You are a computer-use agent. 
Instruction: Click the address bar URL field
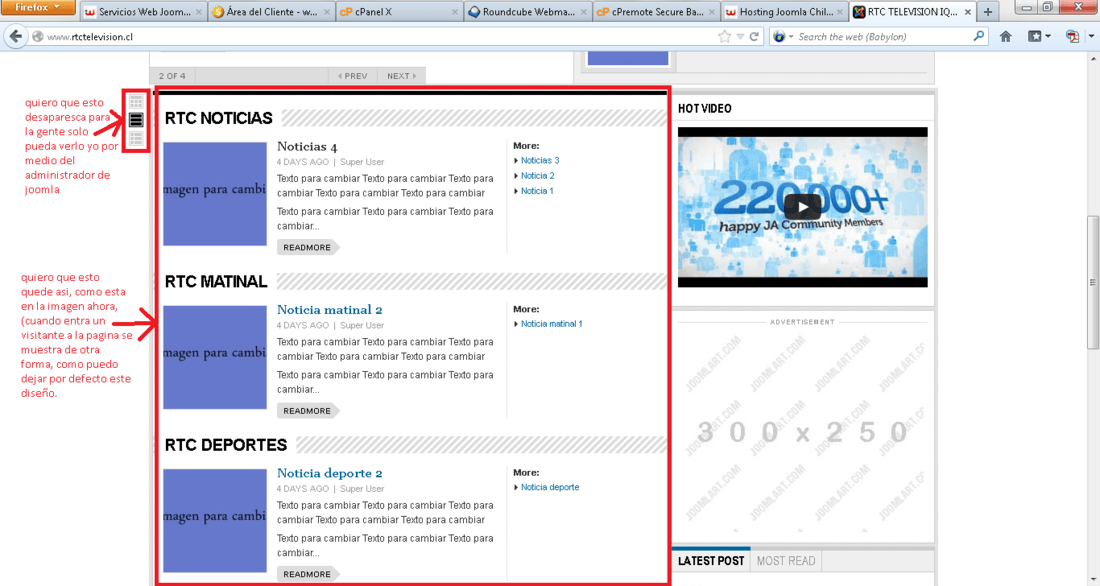pyautogui.click(x=379, y=36)
